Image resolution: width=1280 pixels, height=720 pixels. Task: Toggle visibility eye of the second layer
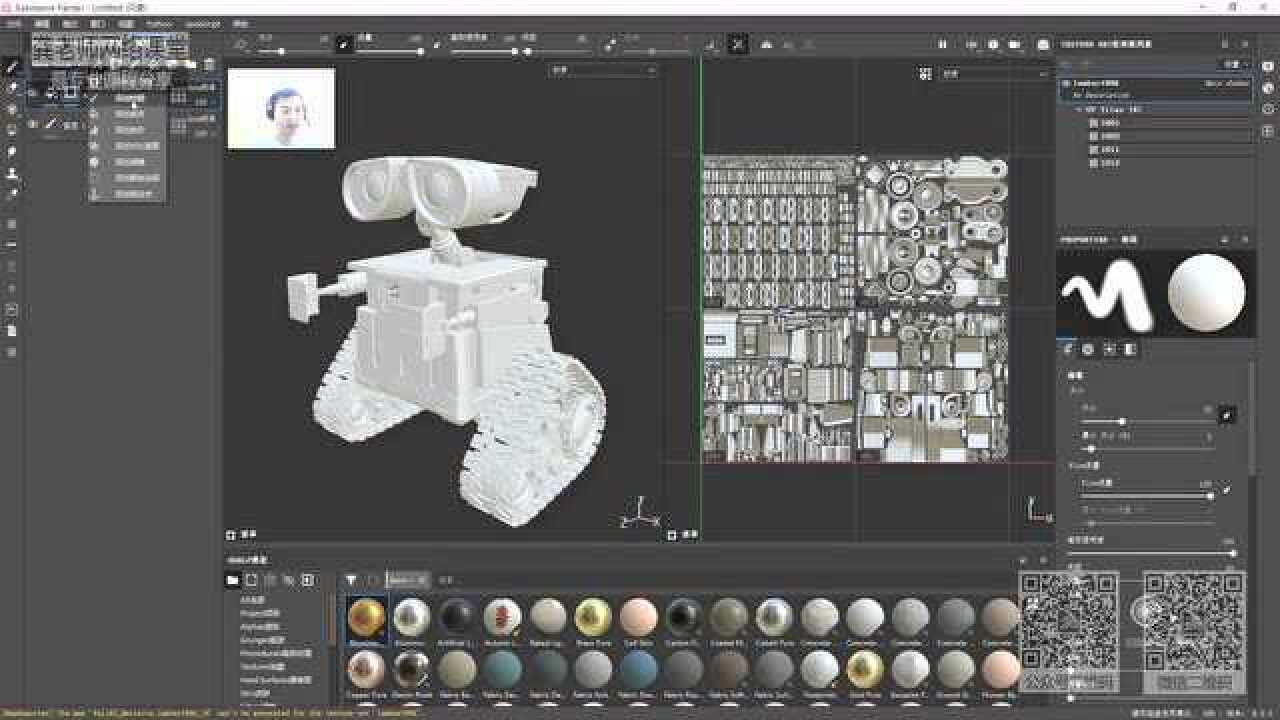33,125
